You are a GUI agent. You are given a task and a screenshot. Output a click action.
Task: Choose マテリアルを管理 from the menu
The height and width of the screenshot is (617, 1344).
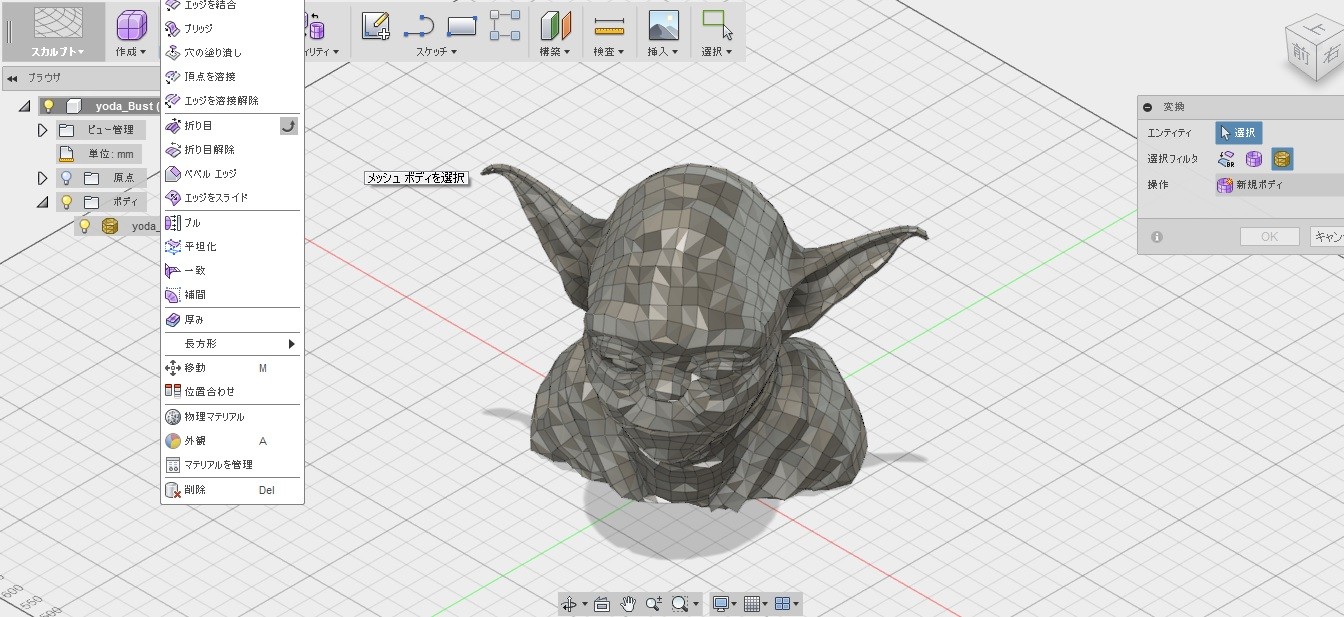(232, 465)
